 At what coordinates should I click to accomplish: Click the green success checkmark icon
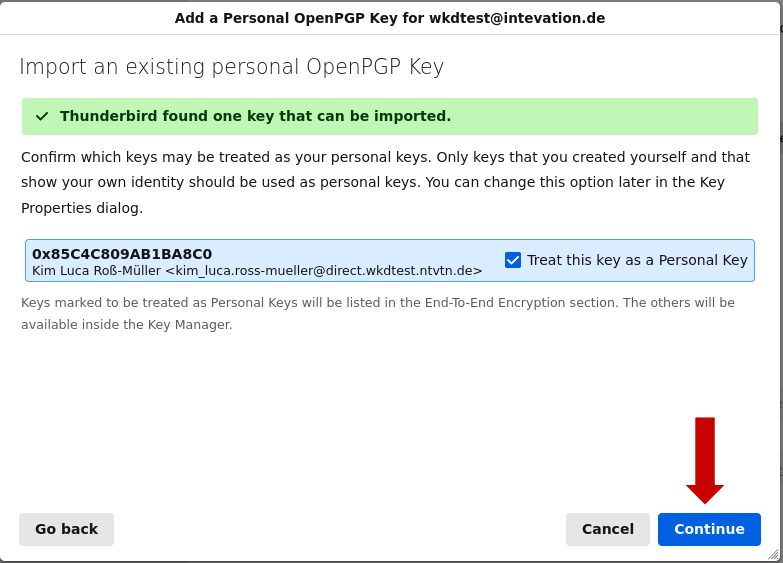click(x=42, y=116)
